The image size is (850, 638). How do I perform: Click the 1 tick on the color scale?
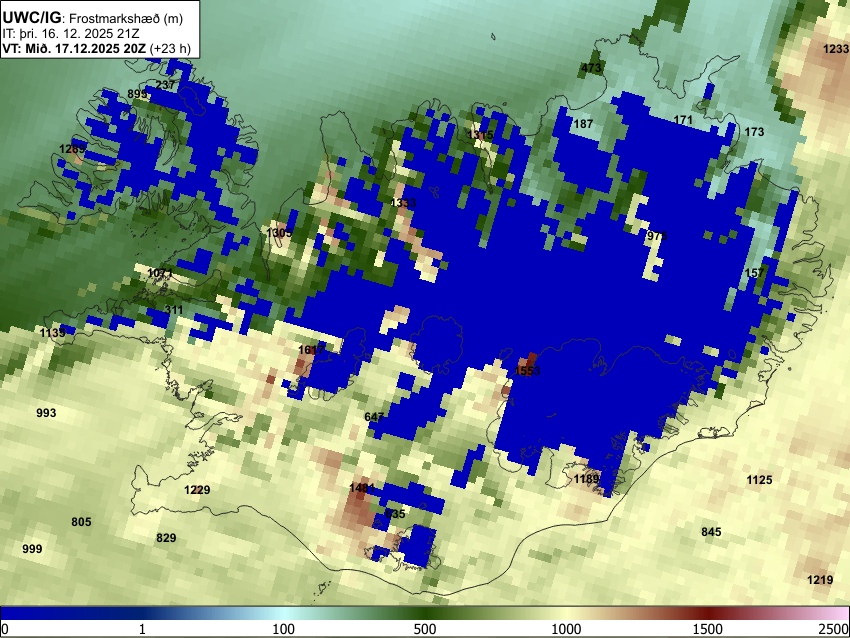click(x=142, y=629)
